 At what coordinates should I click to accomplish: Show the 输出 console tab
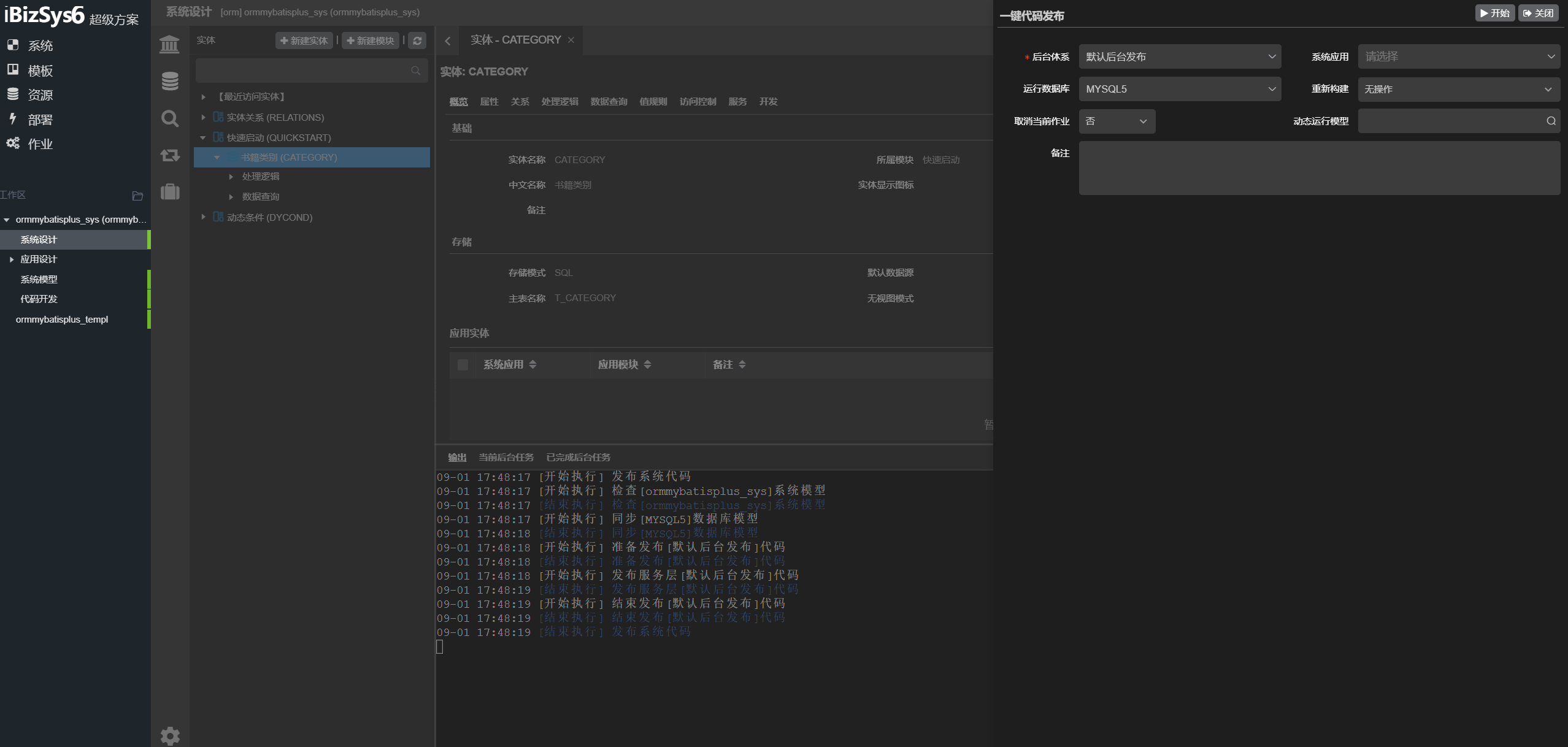(457, 458)
